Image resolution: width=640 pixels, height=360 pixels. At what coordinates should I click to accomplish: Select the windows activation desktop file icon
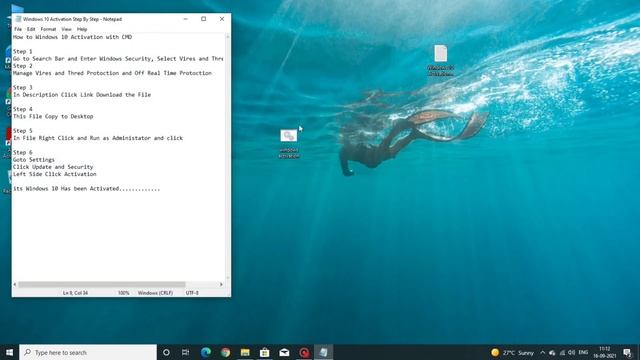[289, 143]
